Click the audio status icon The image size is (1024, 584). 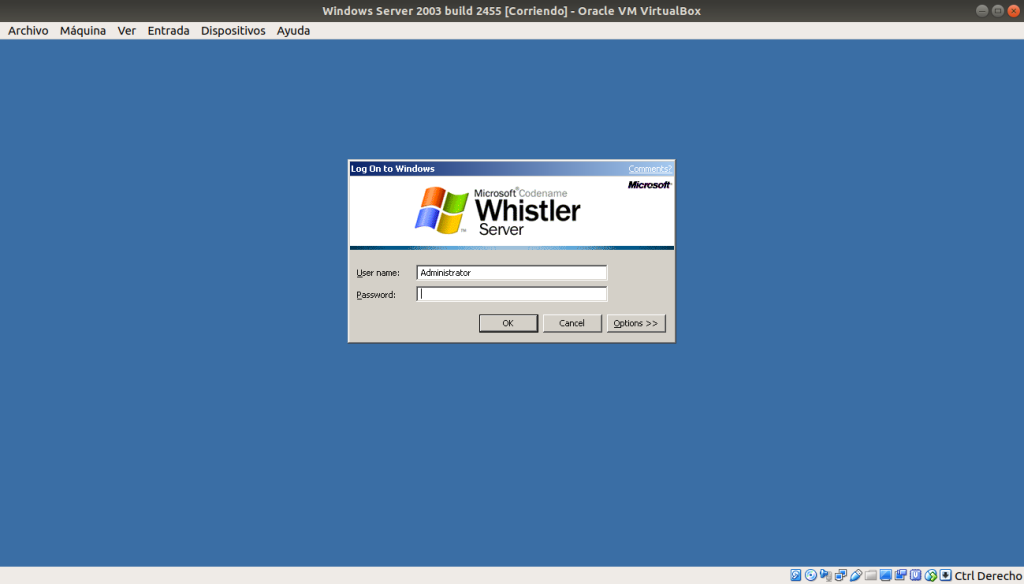click(x=825, y=576)
